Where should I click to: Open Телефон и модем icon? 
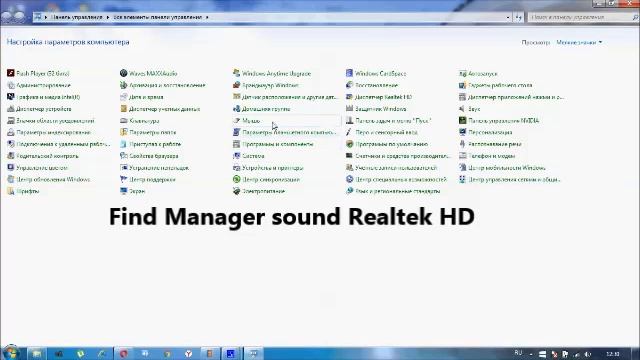click(462, 156)
